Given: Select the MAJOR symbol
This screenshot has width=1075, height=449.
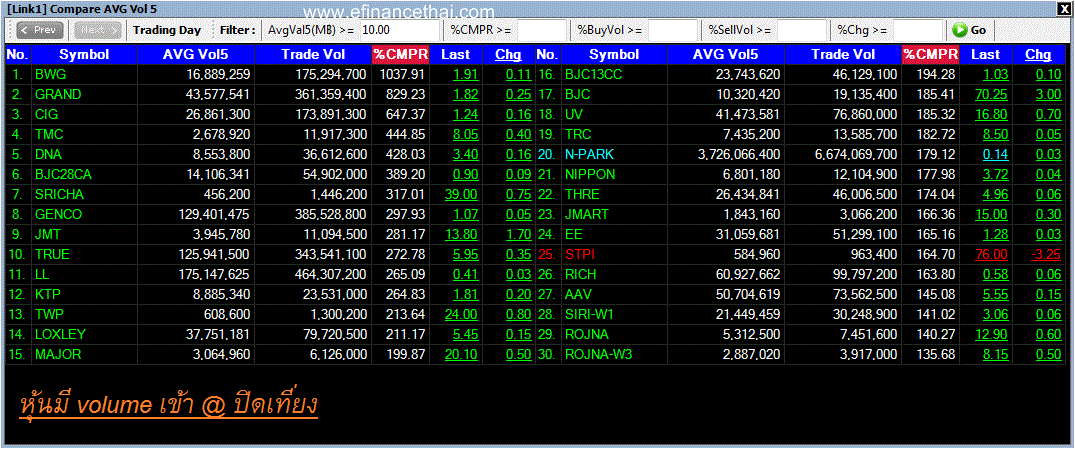Looking at the screenshot, I should (58, 355).
